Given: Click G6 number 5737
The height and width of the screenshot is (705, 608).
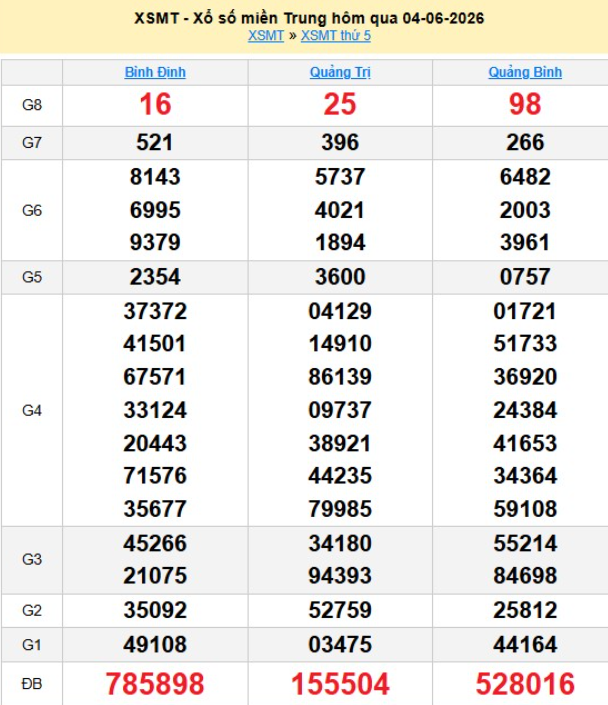Looking at the screenshot, I should point(340,177).
